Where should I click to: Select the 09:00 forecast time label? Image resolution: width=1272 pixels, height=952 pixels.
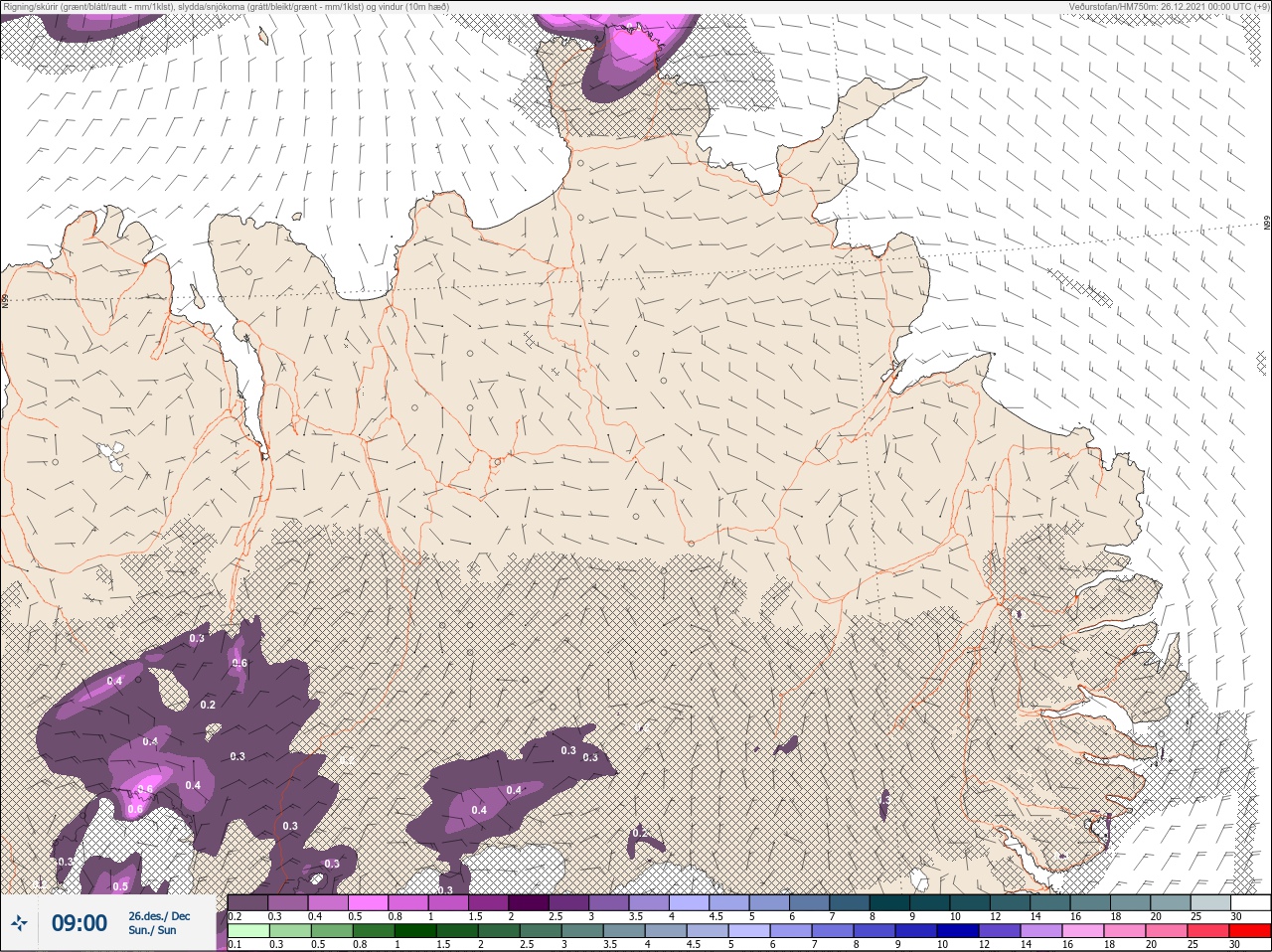79,924
